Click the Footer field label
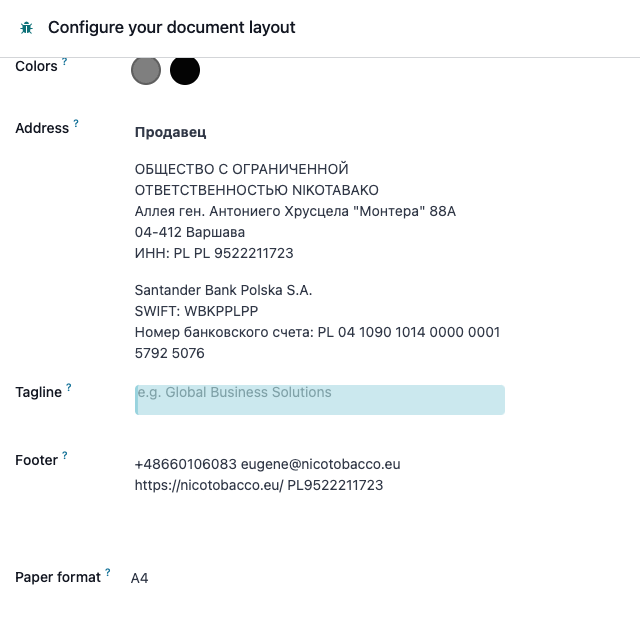Screen dimensions: 640x628 pyautogui.click(x=37, y=460)
